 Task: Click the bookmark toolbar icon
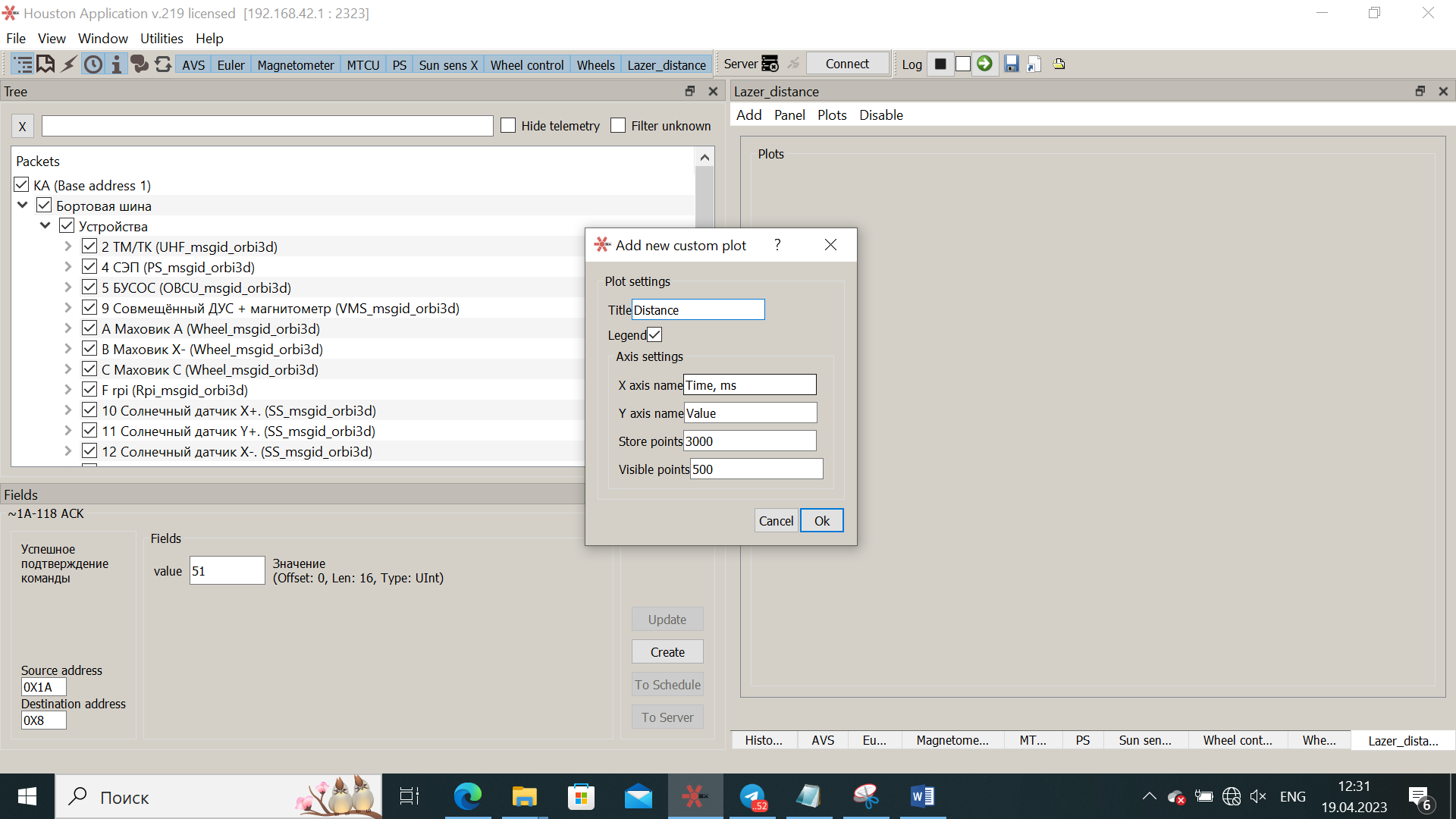pos(45,64)
